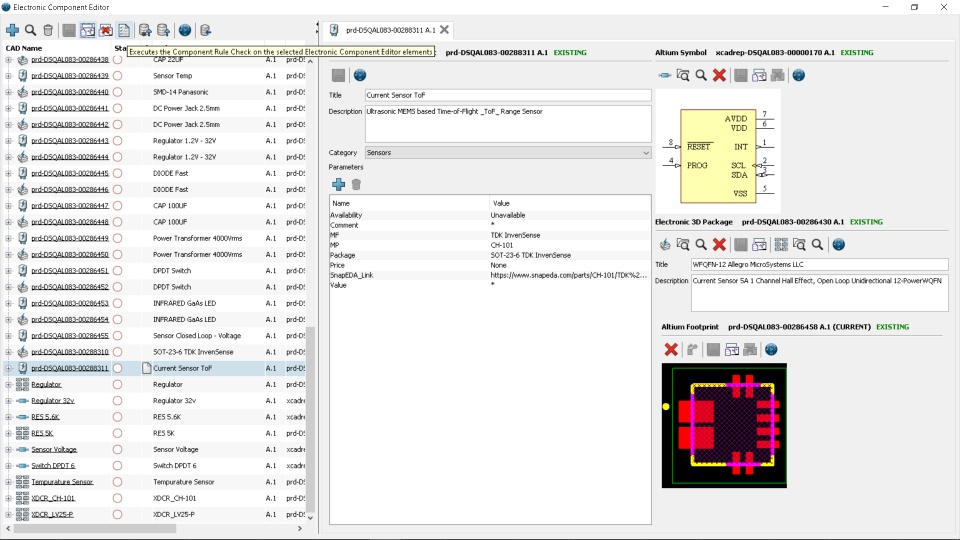
Task: Click the globe icon in Altium Symbol toolbar
Action: pos(799,75)
